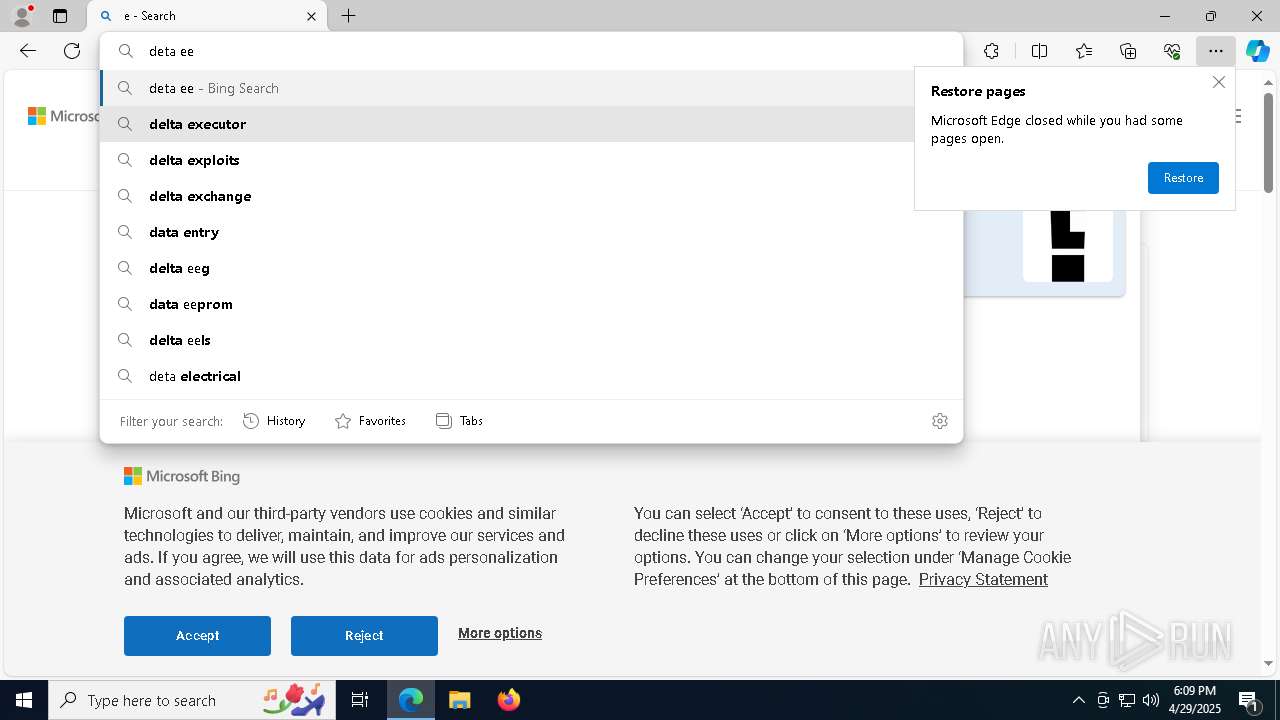1280x720 pixels.
Task: Accept Bing cookies
Action: click(197, 636)
